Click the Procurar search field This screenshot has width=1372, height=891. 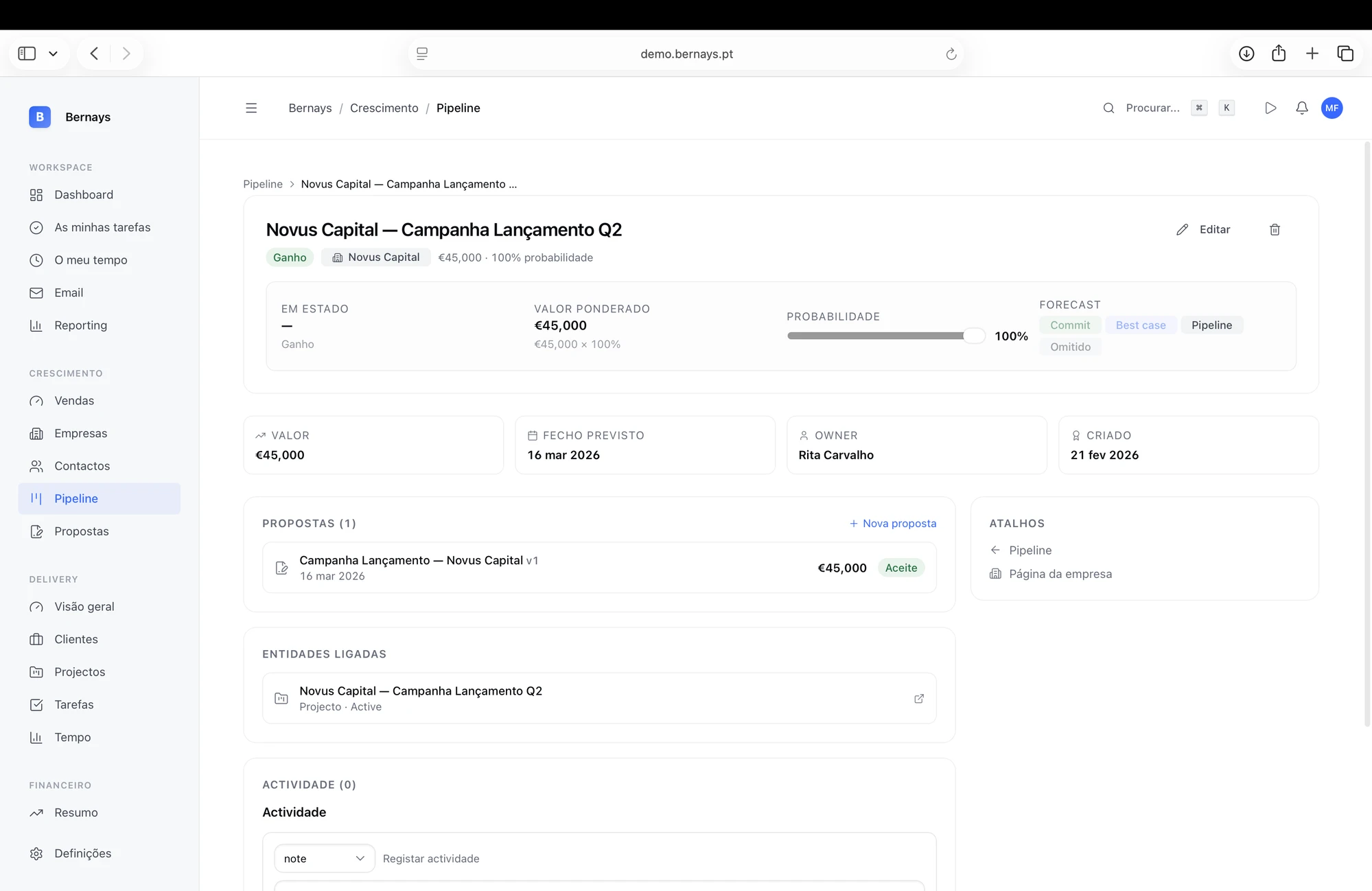point(1152,108)
